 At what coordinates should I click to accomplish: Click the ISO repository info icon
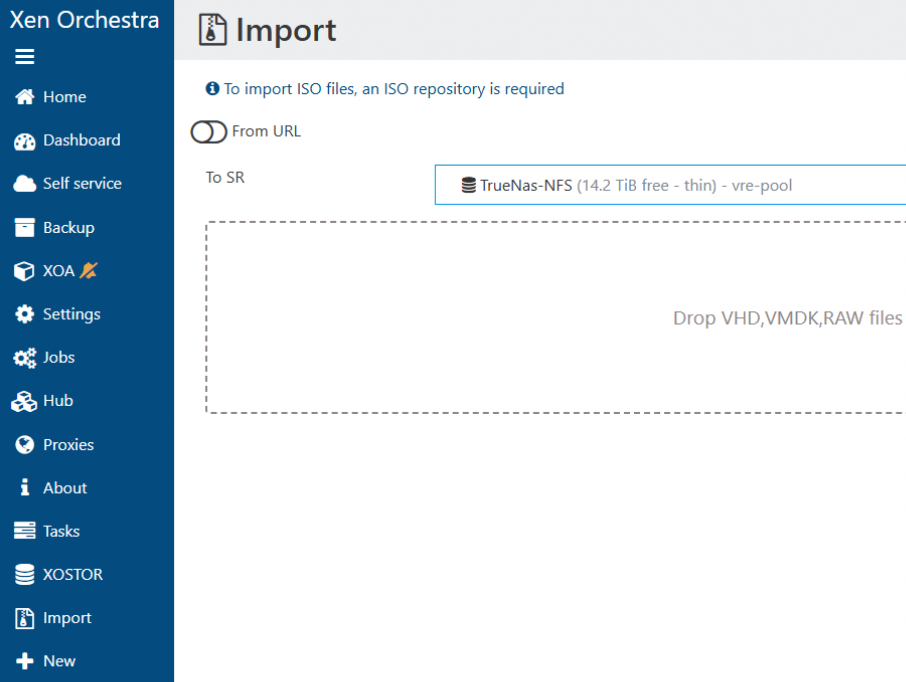(213, 88)
